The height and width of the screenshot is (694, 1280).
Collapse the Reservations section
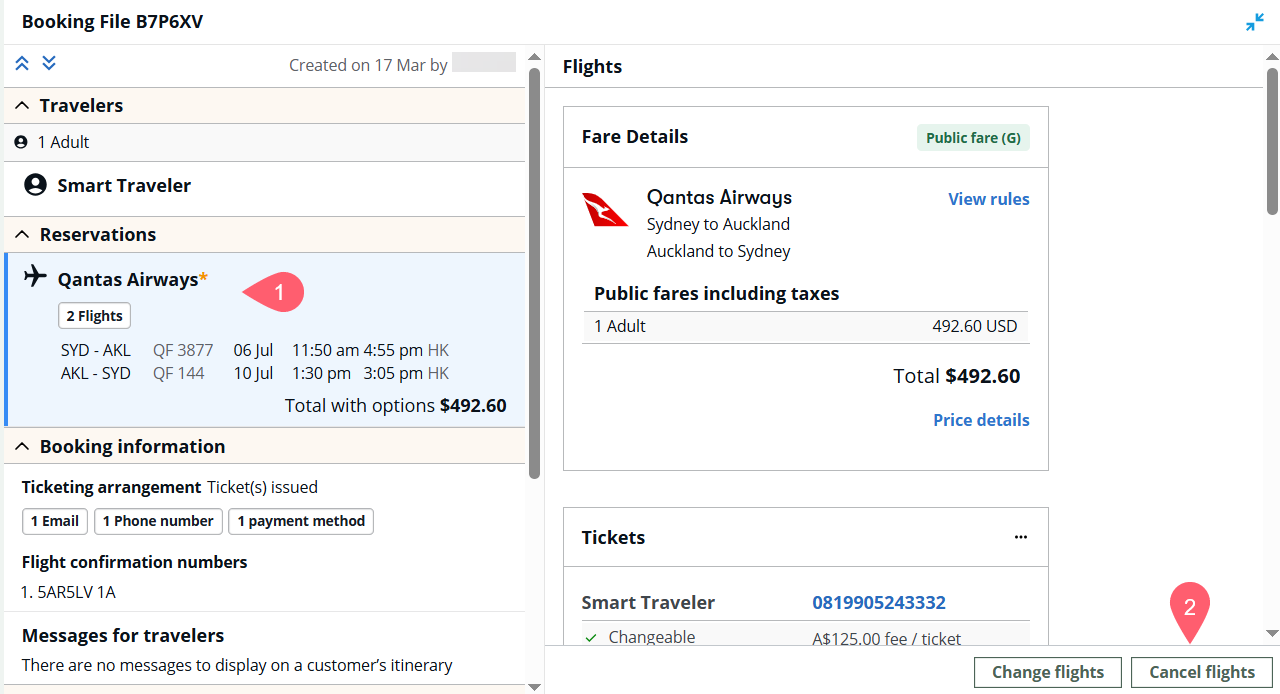click(22, 234)
